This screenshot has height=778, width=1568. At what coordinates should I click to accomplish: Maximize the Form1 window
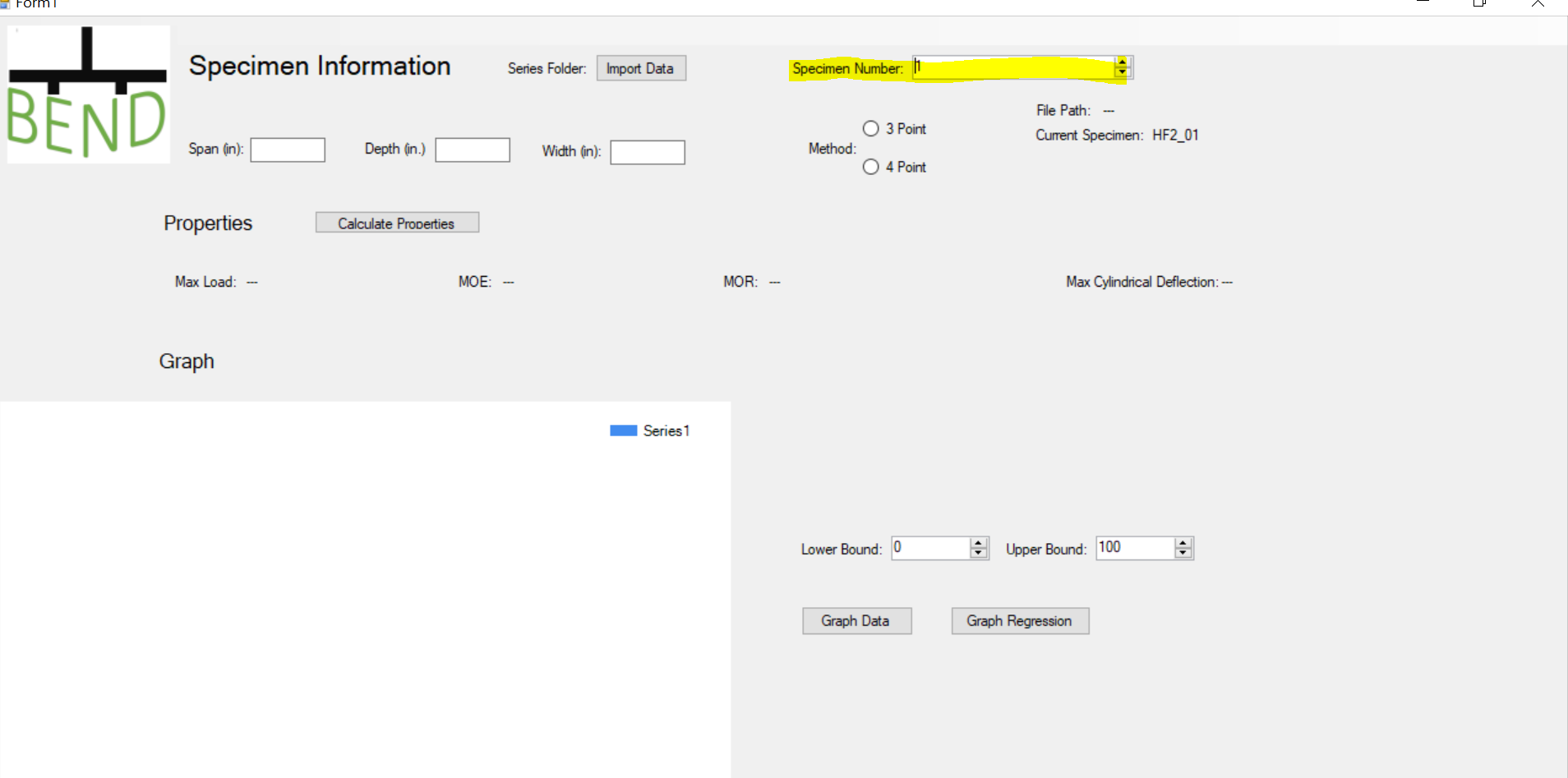click(x=1479, y=4)
